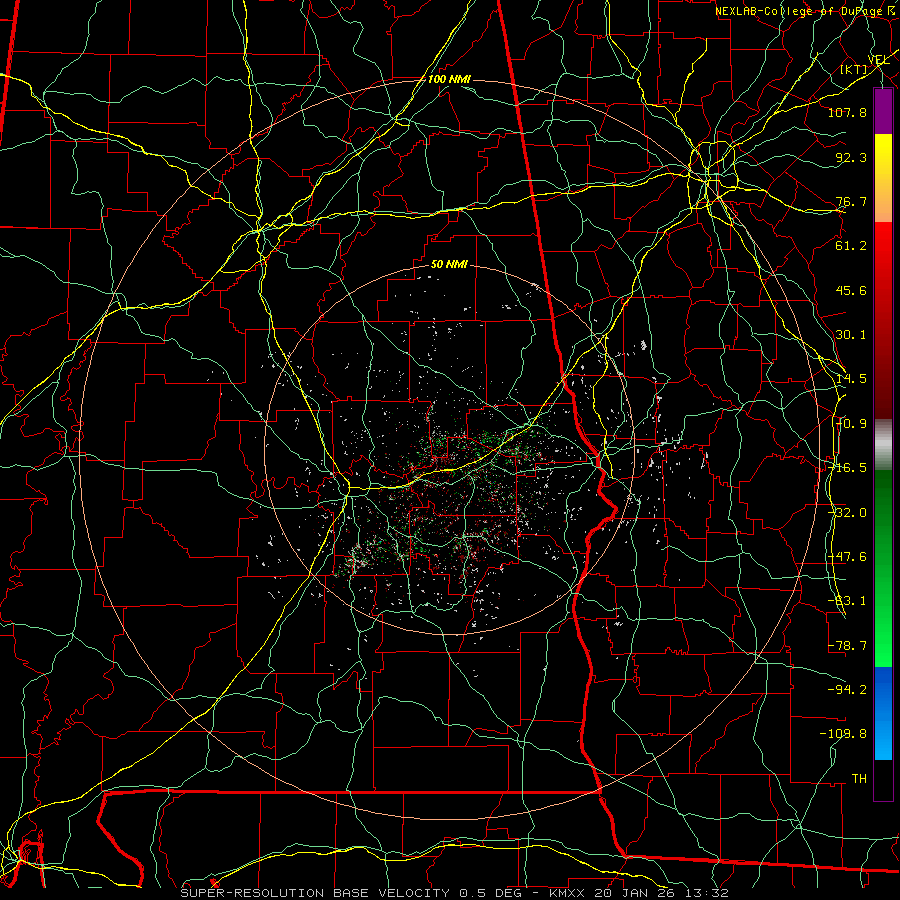Pick the blue segment of the velocity scale
Viewport: 900px width, 900px height.
tap(883, 713)
